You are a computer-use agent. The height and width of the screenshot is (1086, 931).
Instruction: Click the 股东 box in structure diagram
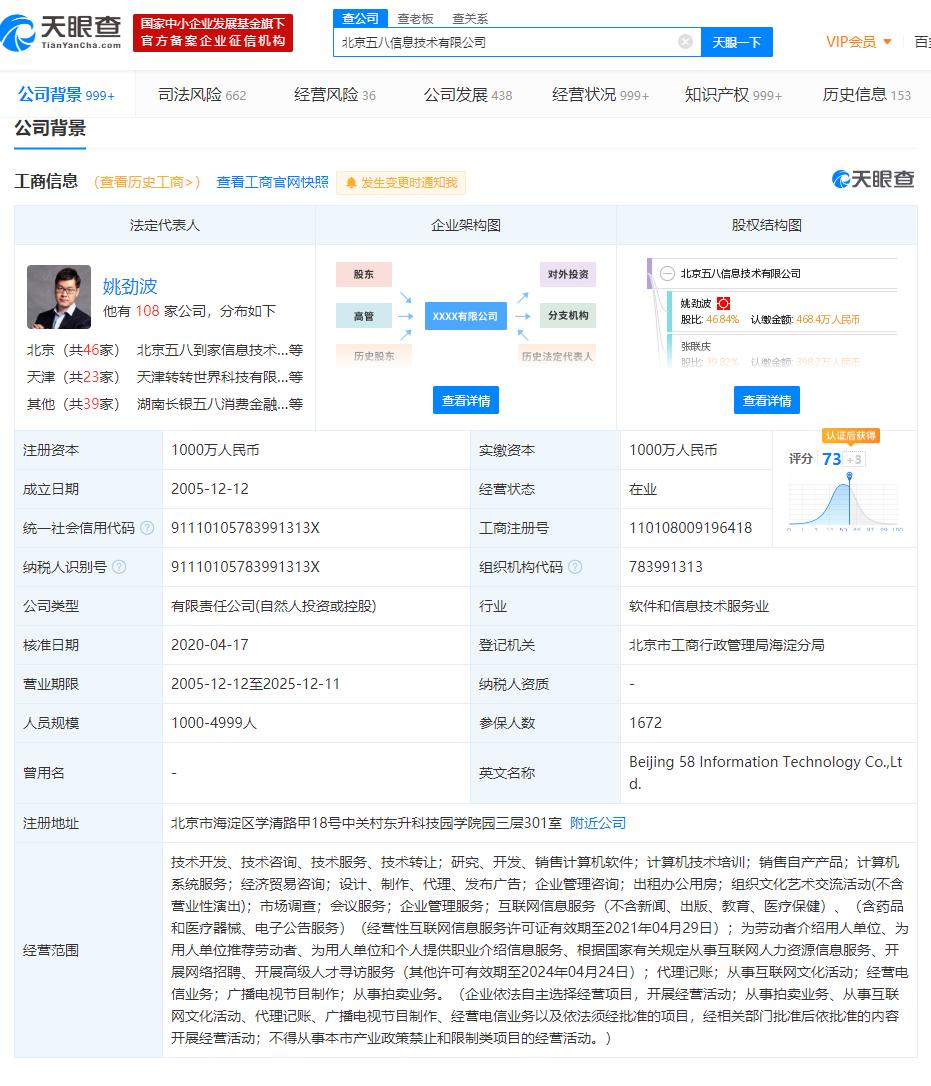364,274
